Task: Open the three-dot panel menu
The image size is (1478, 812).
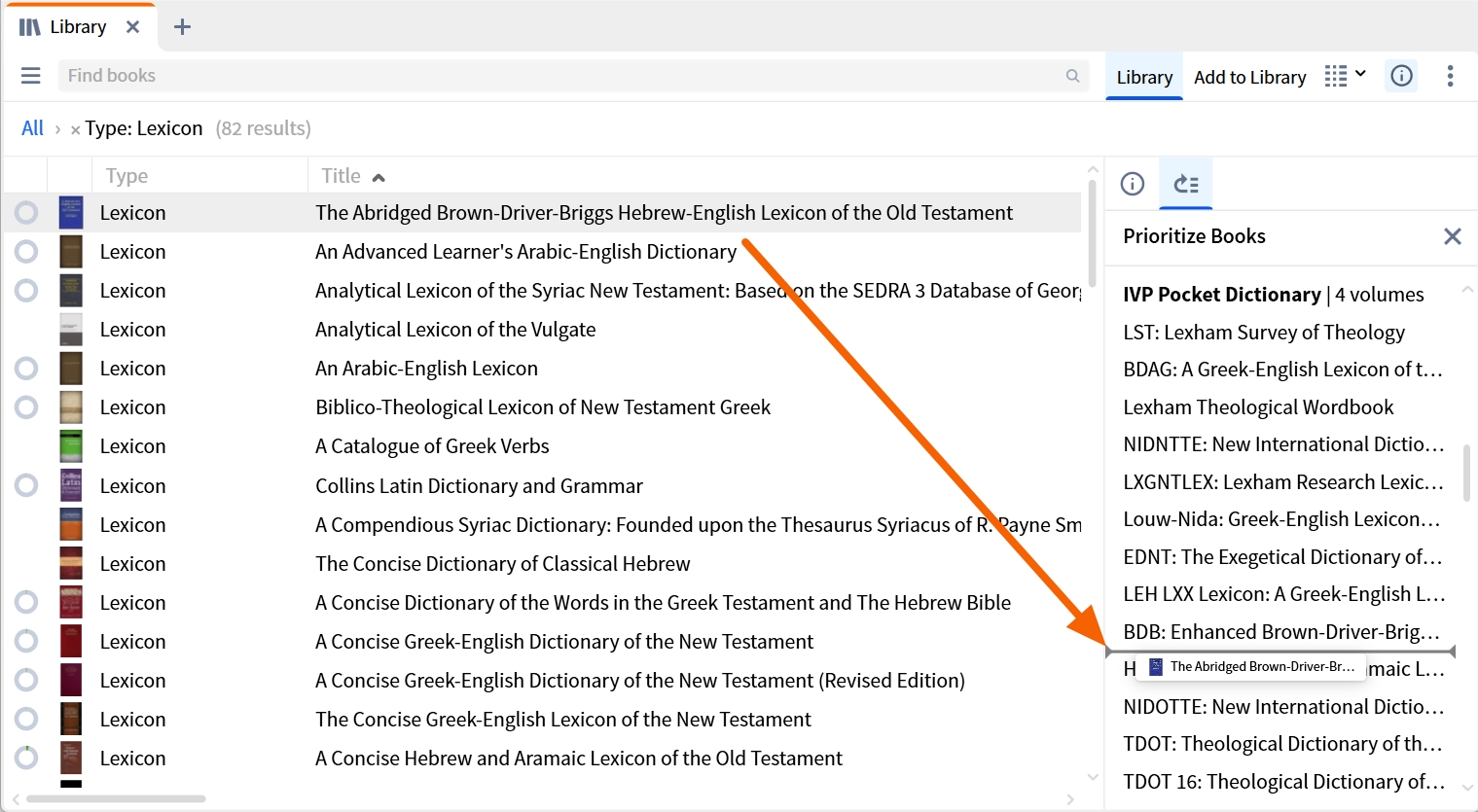Action: tap(1450, 76)
